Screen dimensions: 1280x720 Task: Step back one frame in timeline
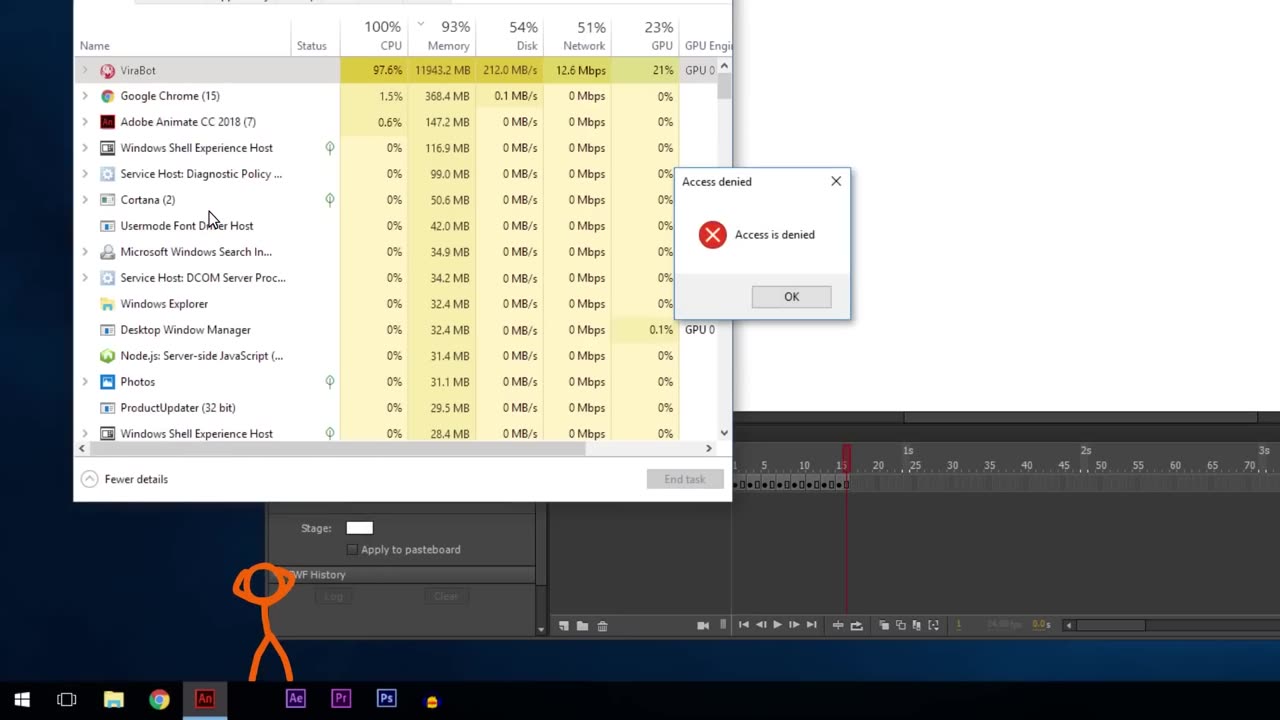[760, 625]
